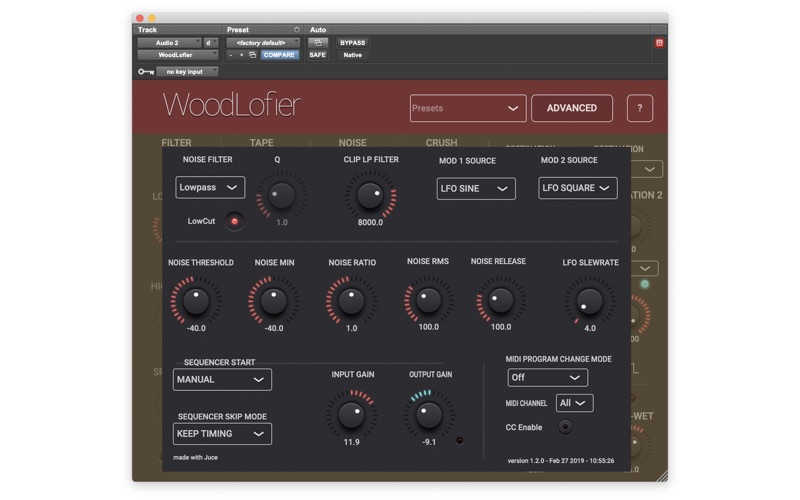Select the FILTER section tab
800x500 pixels.
pyautogui.click(x=177, y=142)
